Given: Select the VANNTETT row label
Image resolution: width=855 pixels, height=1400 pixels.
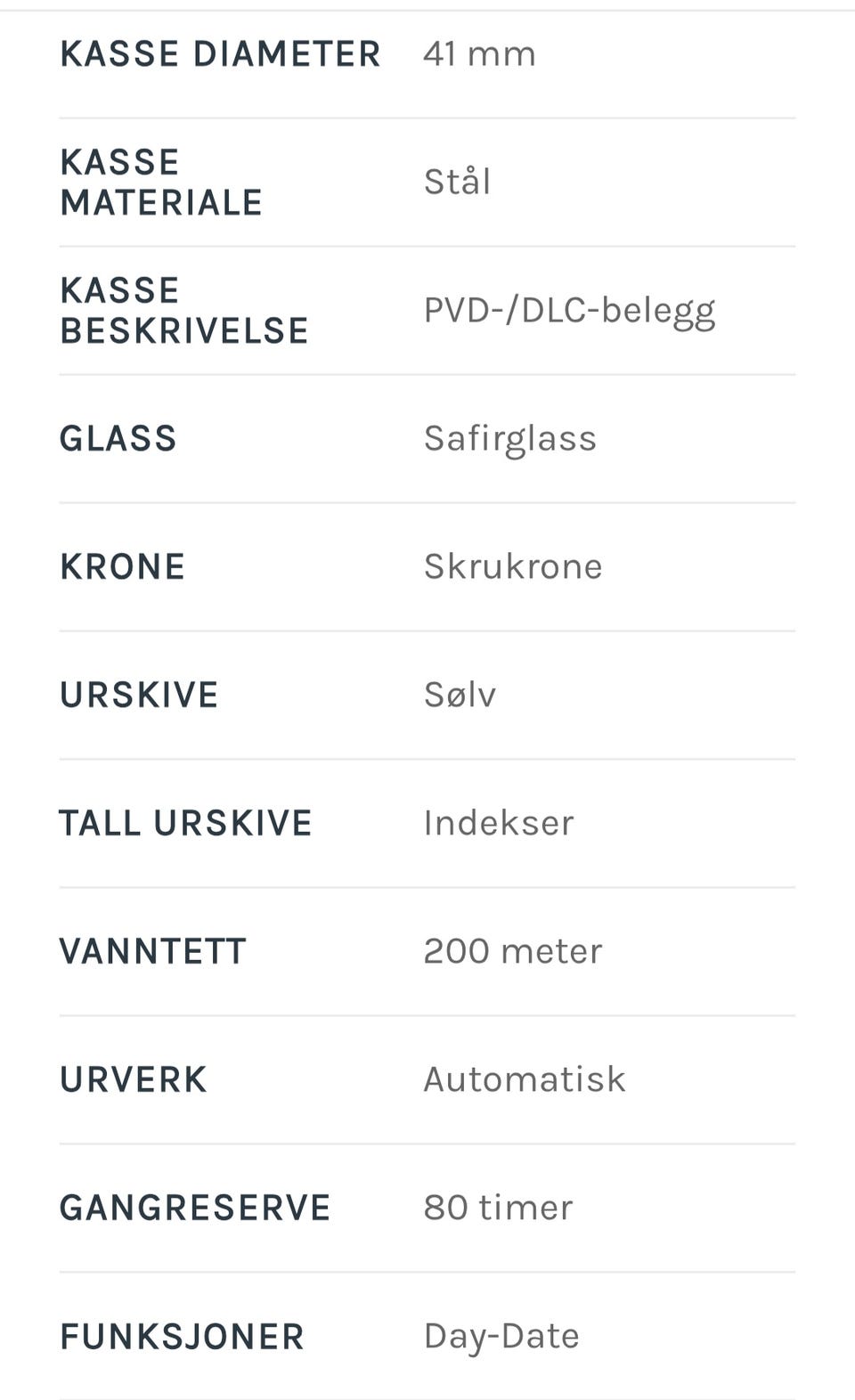Looking at the screenshot, I should (152, 952).
